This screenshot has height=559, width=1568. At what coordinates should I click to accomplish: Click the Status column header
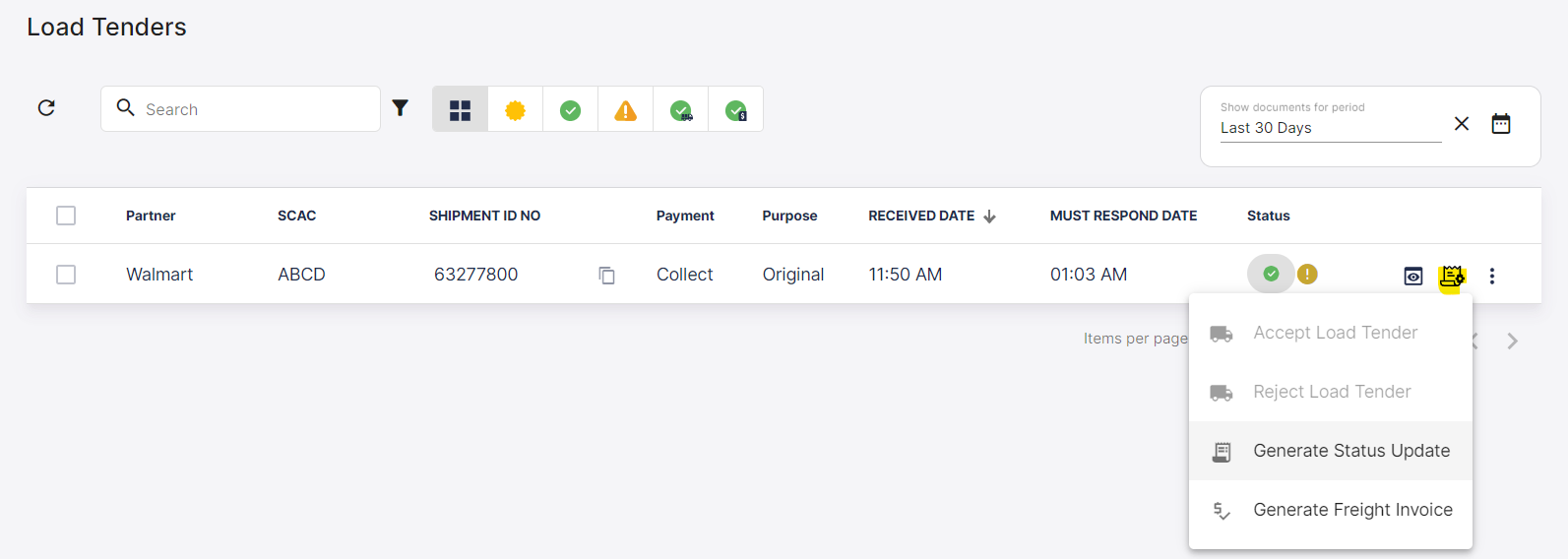[1268, 216]
